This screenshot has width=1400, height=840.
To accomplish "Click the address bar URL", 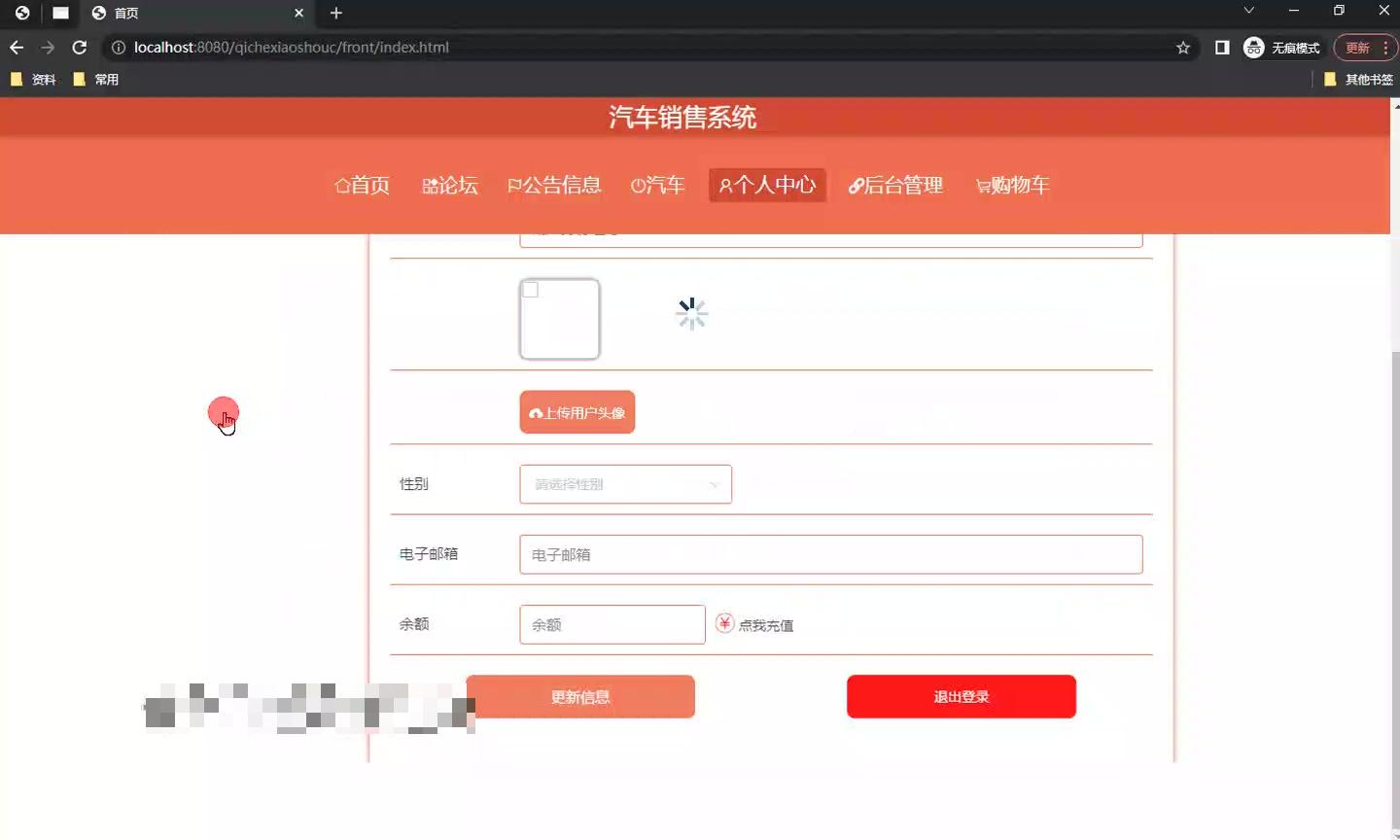I will click(292, 47).
